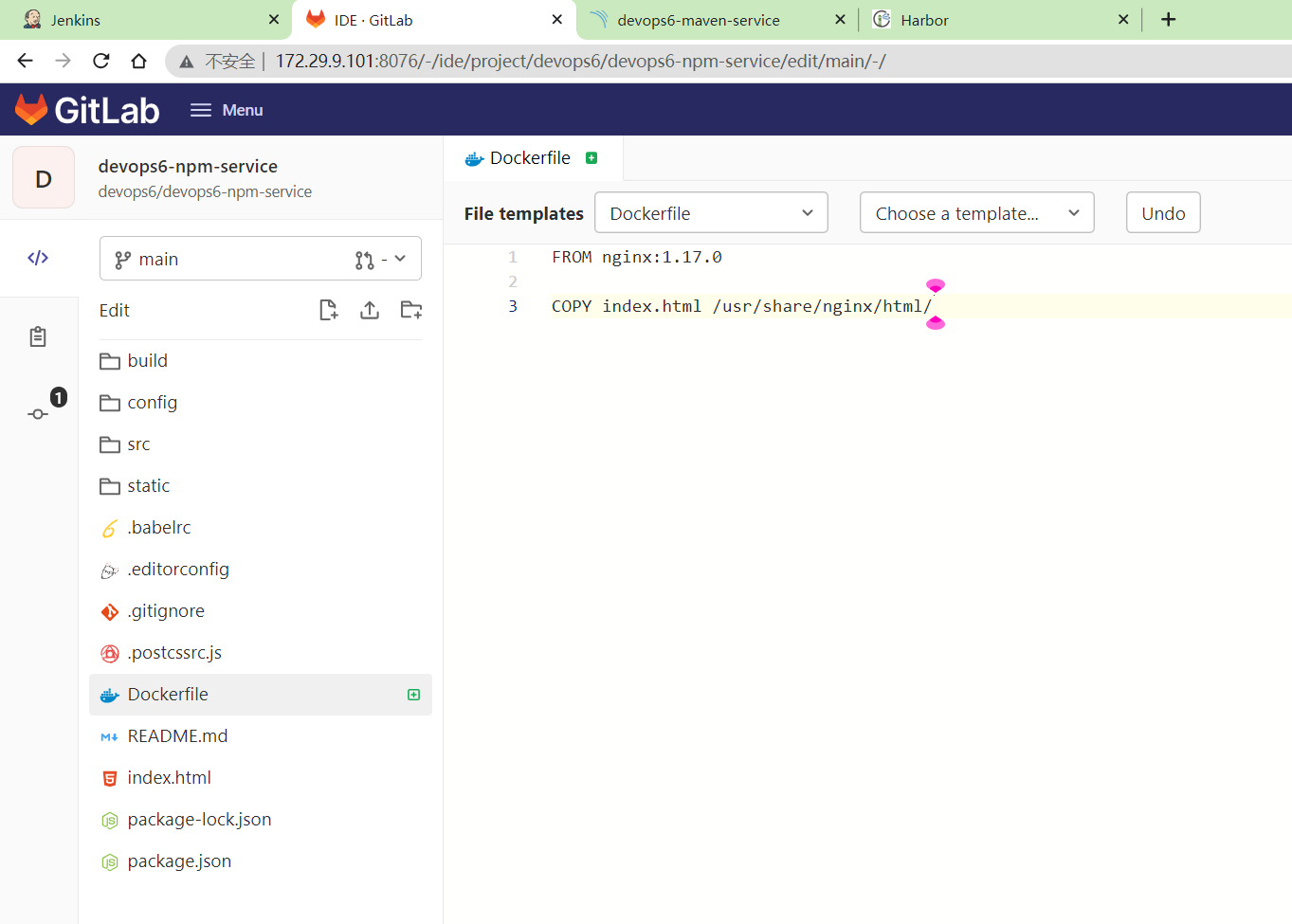
Task: Open the .gitignore file
Action: point(261,611)
